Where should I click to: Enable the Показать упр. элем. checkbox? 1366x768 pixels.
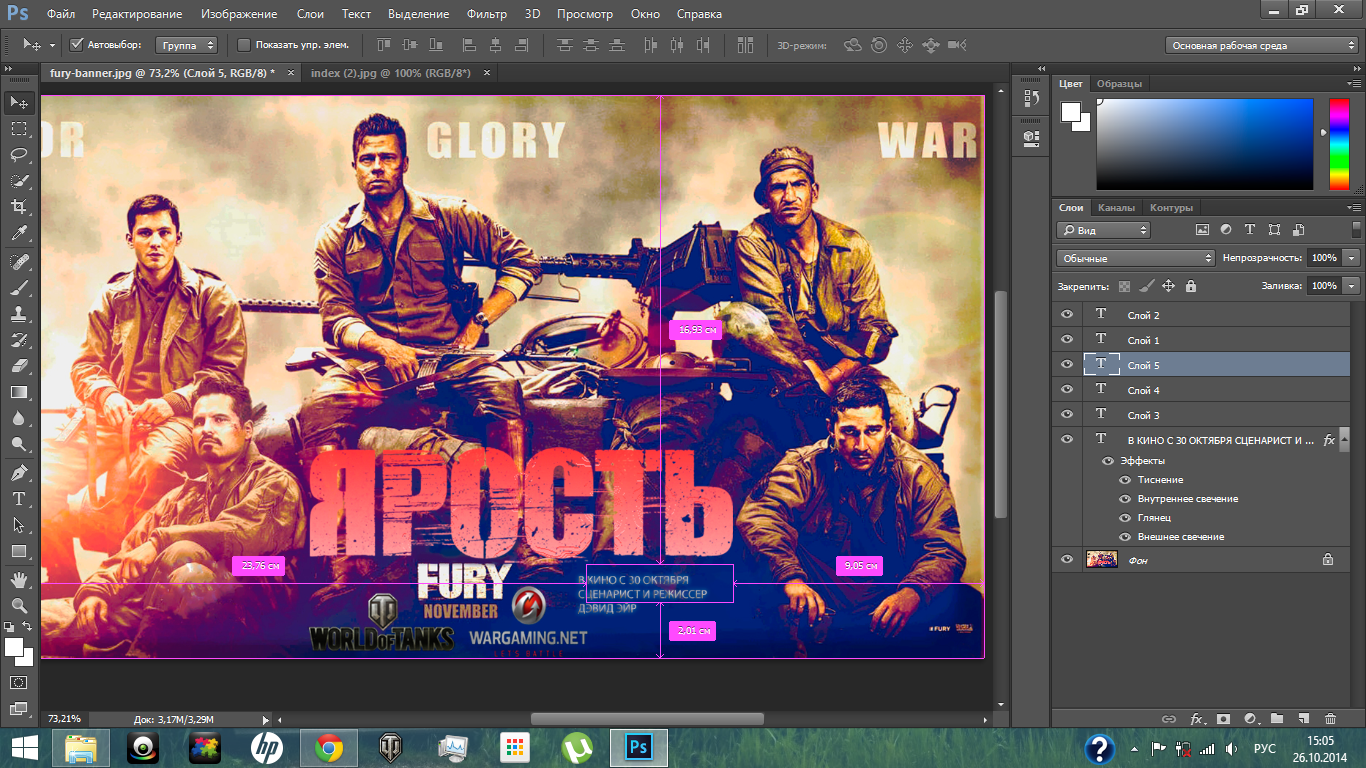coord(244,45)
